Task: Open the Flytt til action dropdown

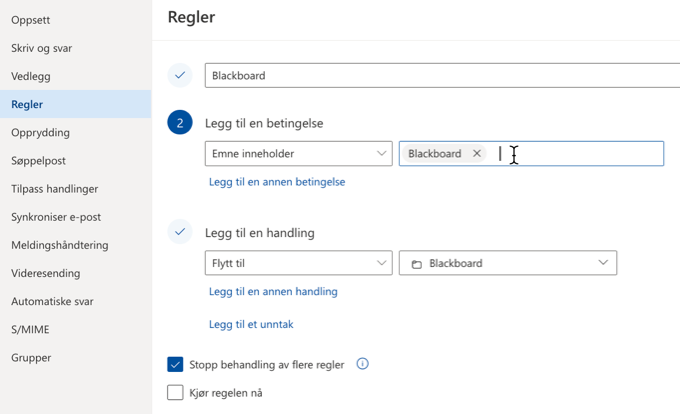Action: [x=298, y=263]
